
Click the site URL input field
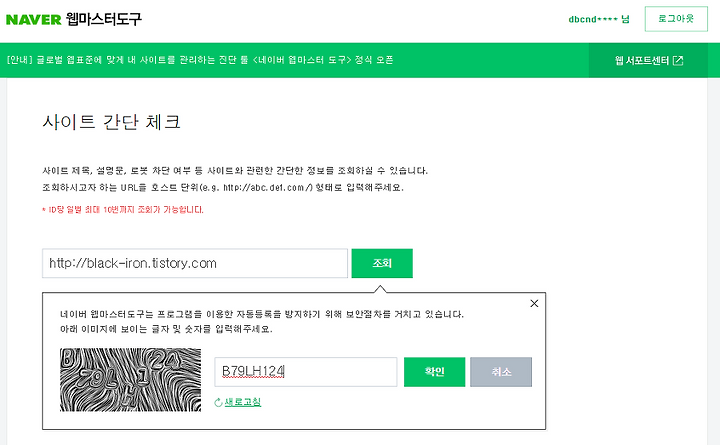click(195, 263)
